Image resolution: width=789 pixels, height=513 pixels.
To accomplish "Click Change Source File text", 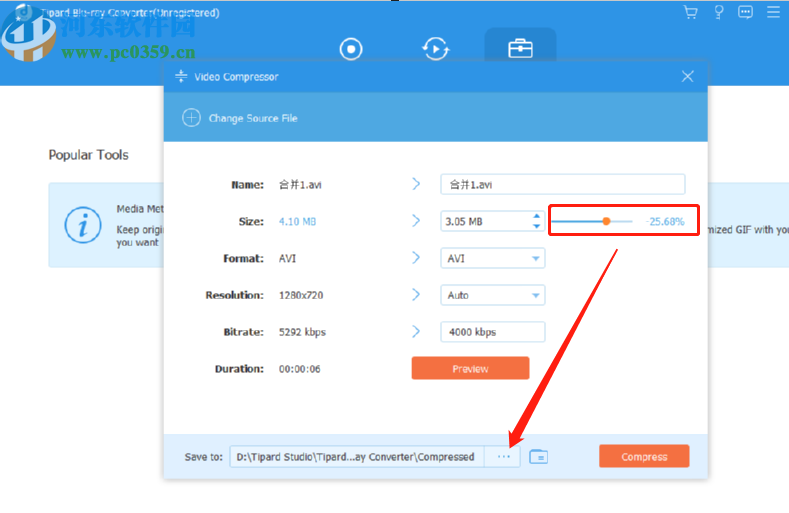I will pos(253,118).
